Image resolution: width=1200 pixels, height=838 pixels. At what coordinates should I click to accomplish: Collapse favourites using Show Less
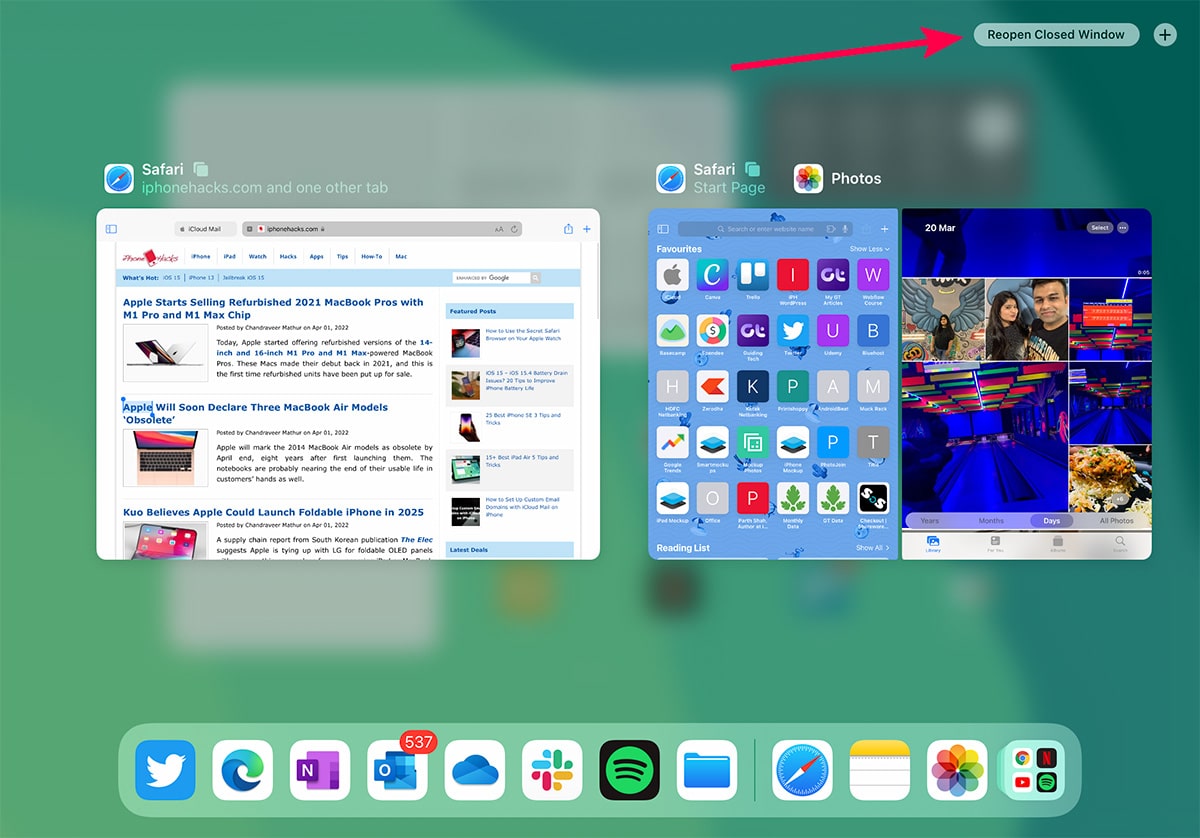pyautogui.click(x=869, y=249)
